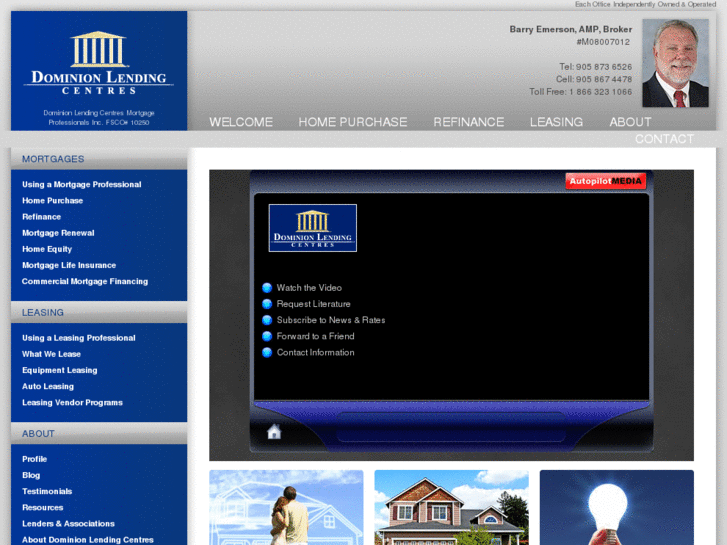Open Lenders & Associations link
727x545 pixels.
[x=68, y=524]
